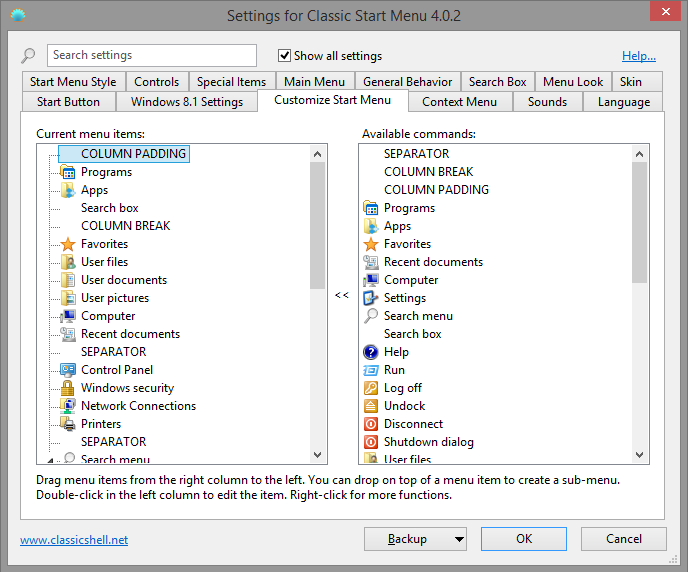Click the Cancel button
Screen dimensions: 688x572
coord(624,539)
